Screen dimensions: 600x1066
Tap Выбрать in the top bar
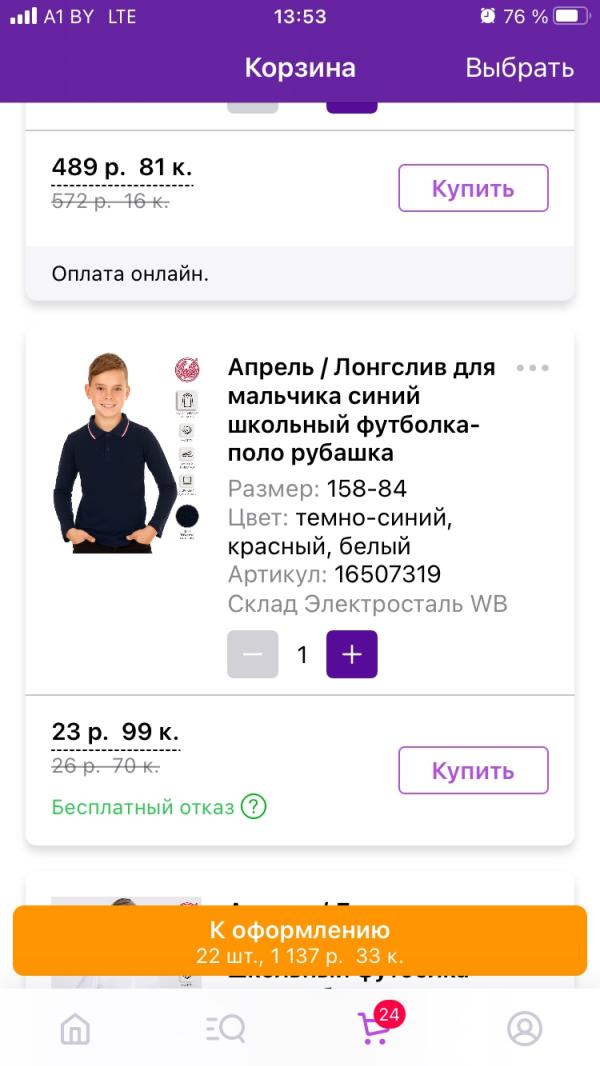point(519,68)
